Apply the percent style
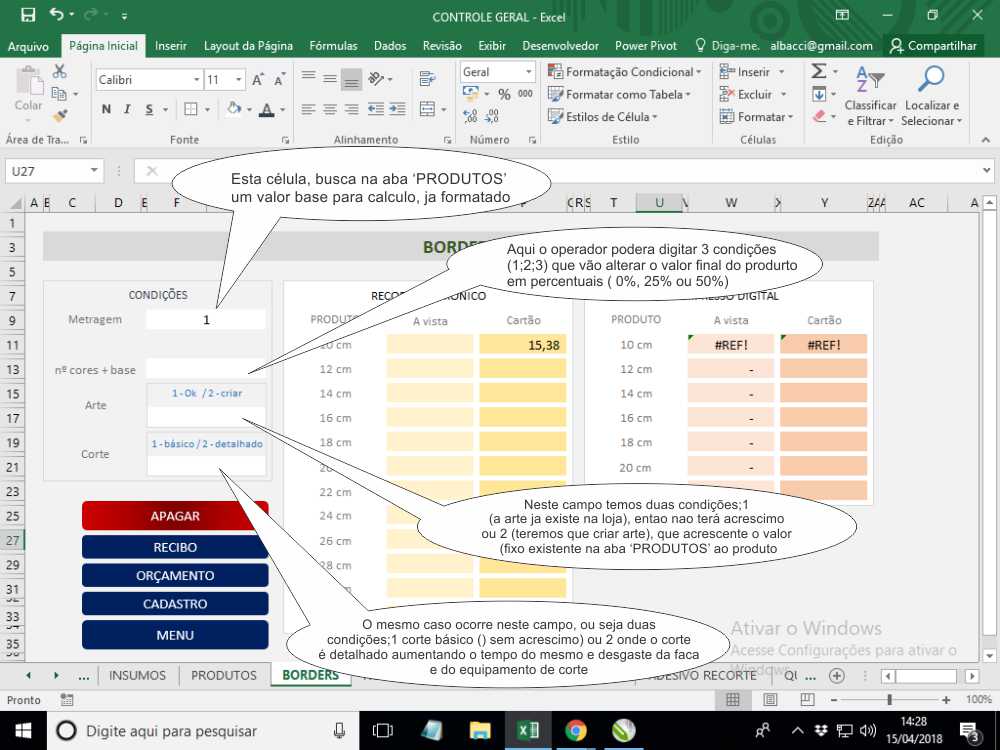1000x750 pixels. click(x=504, y=94)
